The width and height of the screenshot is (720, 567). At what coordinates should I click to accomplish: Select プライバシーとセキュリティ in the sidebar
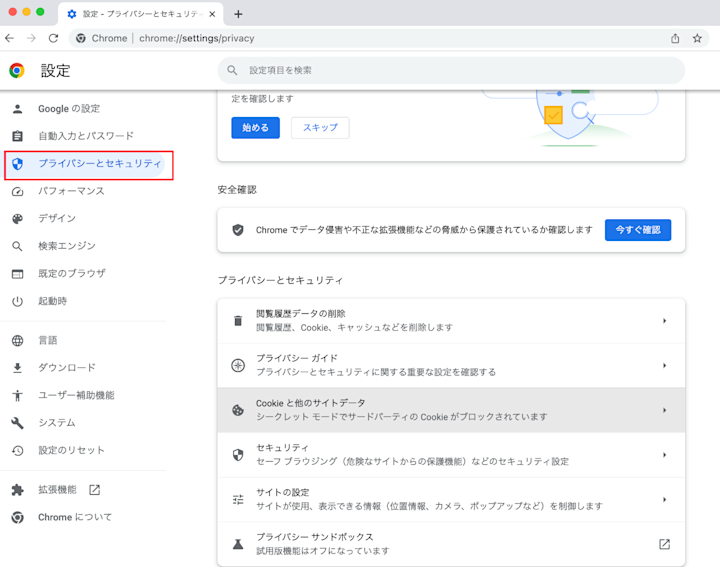click(x=85, y=163)
